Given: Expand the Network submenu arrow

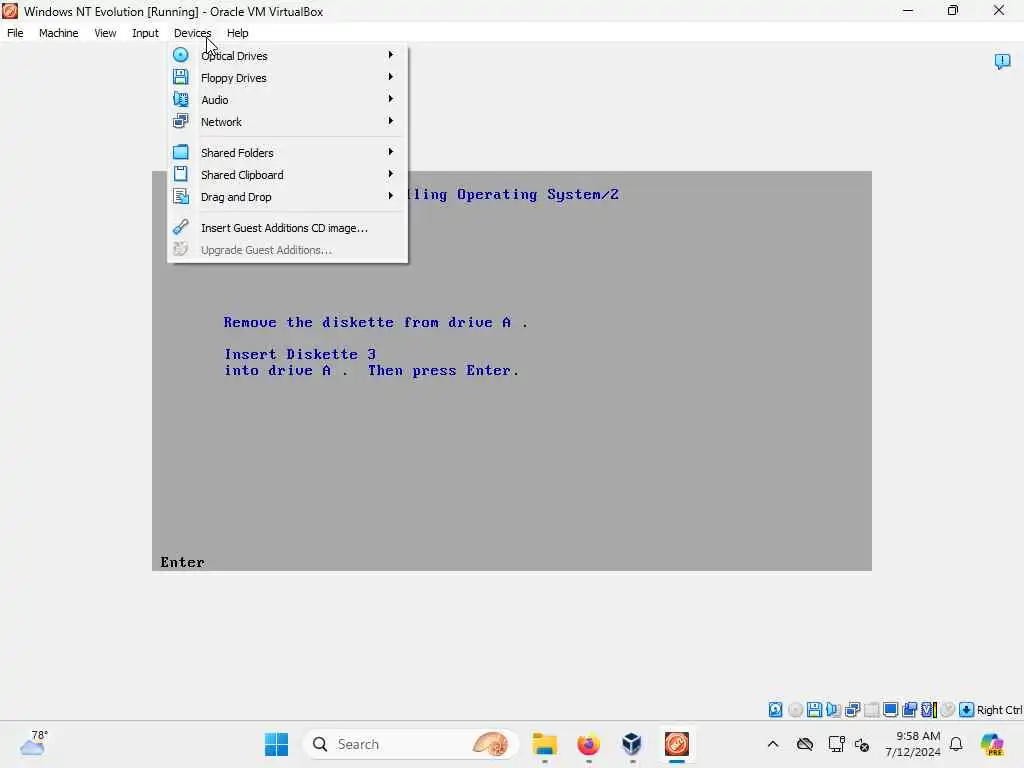Looking at the screenshot, I should pos(391,121).
